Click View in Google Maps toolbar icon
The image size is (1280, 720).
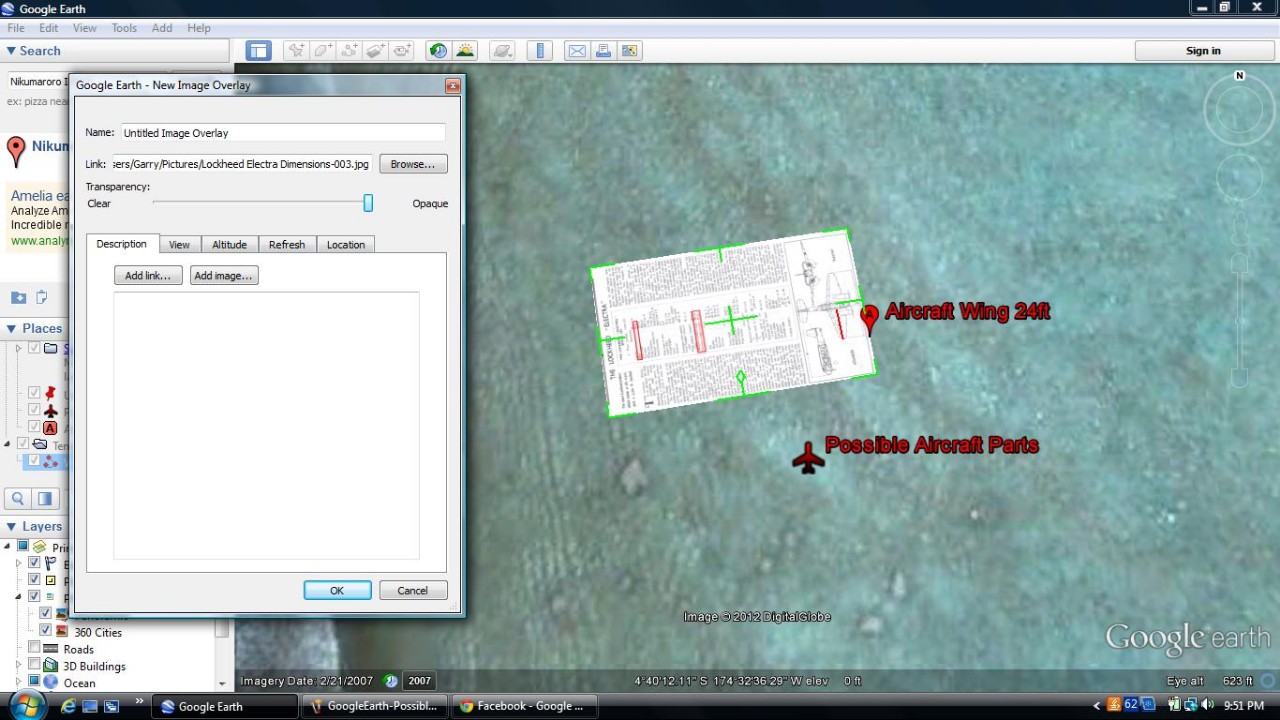tap(629, 51)
